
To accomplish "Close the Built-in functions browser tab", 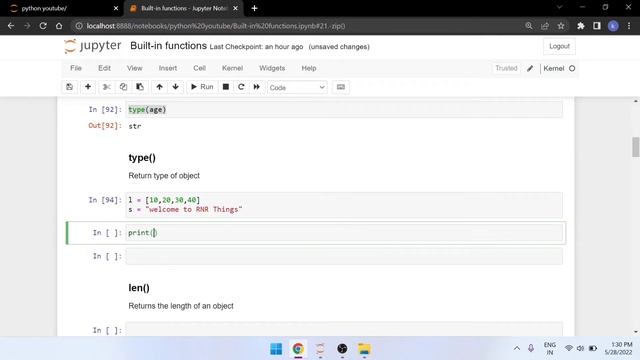I will [236, 8].
